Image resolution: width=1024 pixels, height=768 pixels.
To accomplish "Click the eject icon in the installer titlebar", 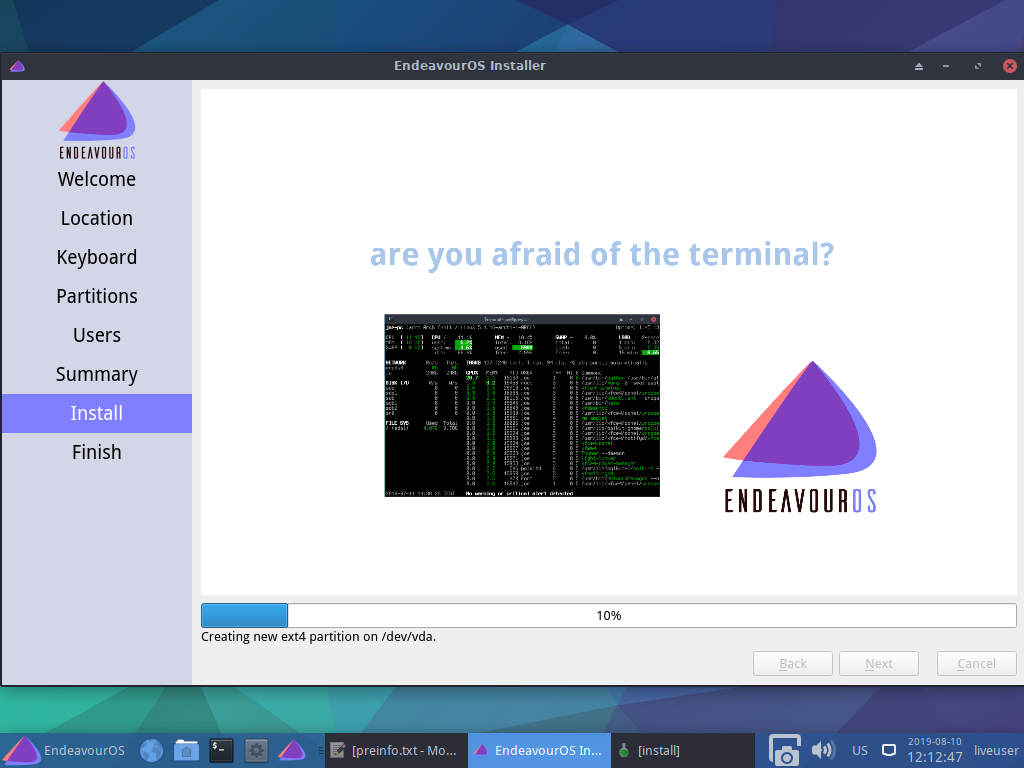I will click(x=918, y=65).
